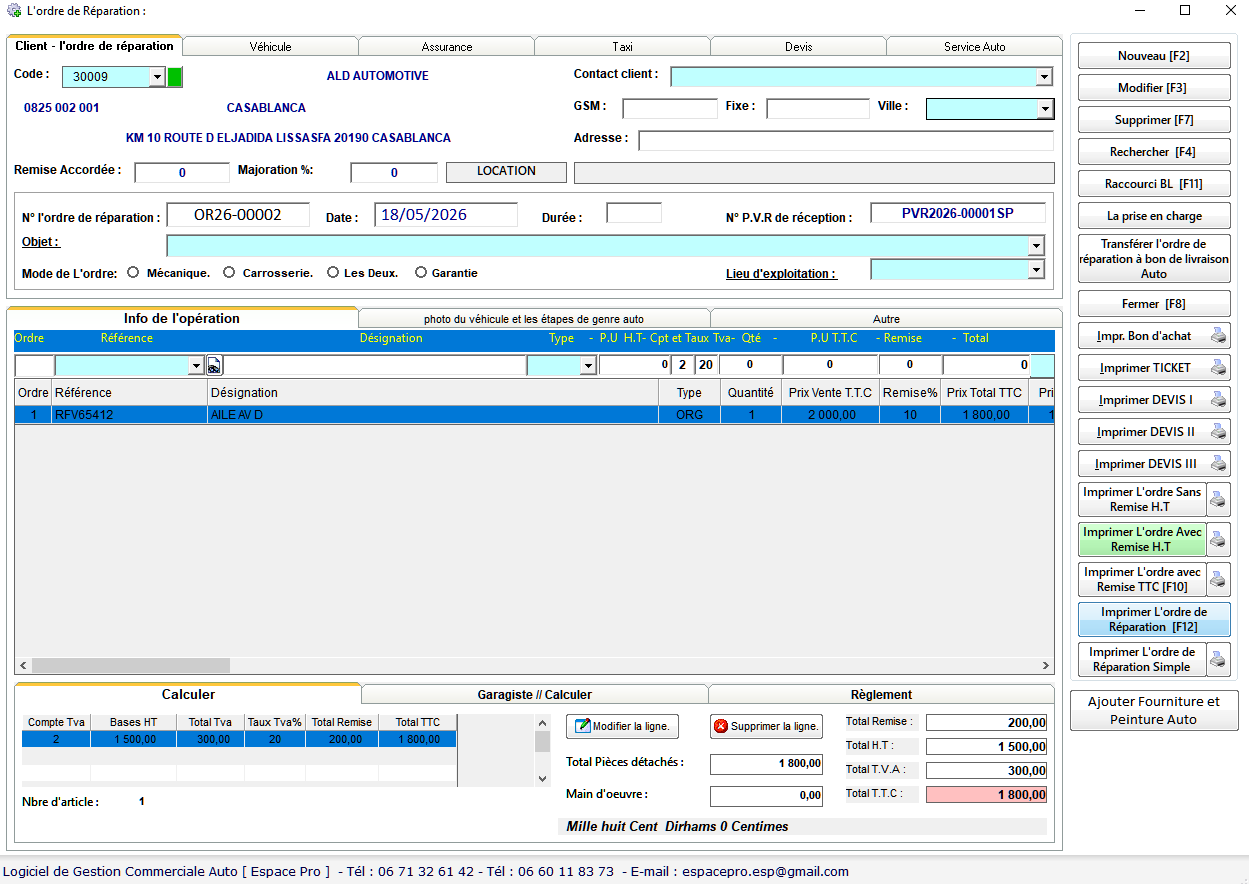Screen dimensions: 1249x884
Task: Select the Carrosserie order mode
Action: [x=229, y=272]
